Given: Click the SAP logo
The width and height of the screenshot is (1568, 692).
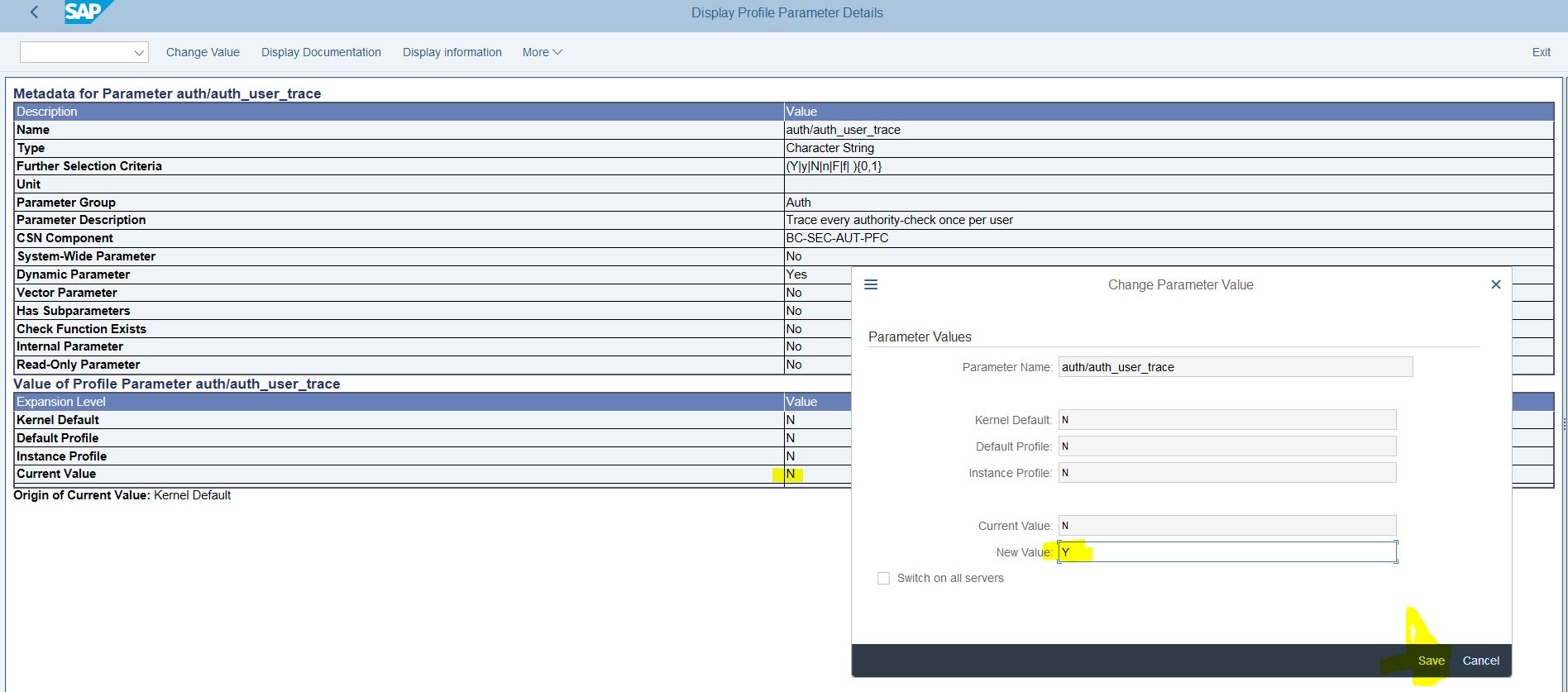Looking at the screenshot, I should tap(85, 12).
